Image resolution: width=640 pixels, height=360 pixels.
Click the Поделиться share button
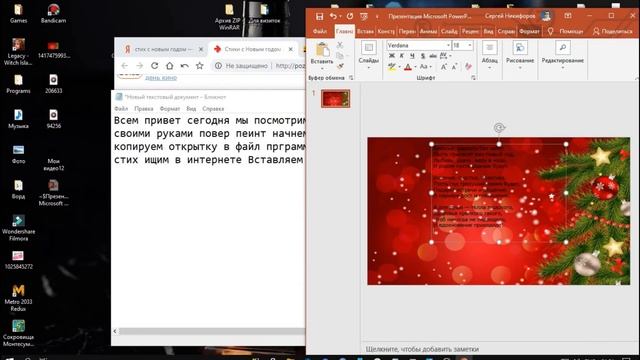pyautogui.click(x=612, y=31)
